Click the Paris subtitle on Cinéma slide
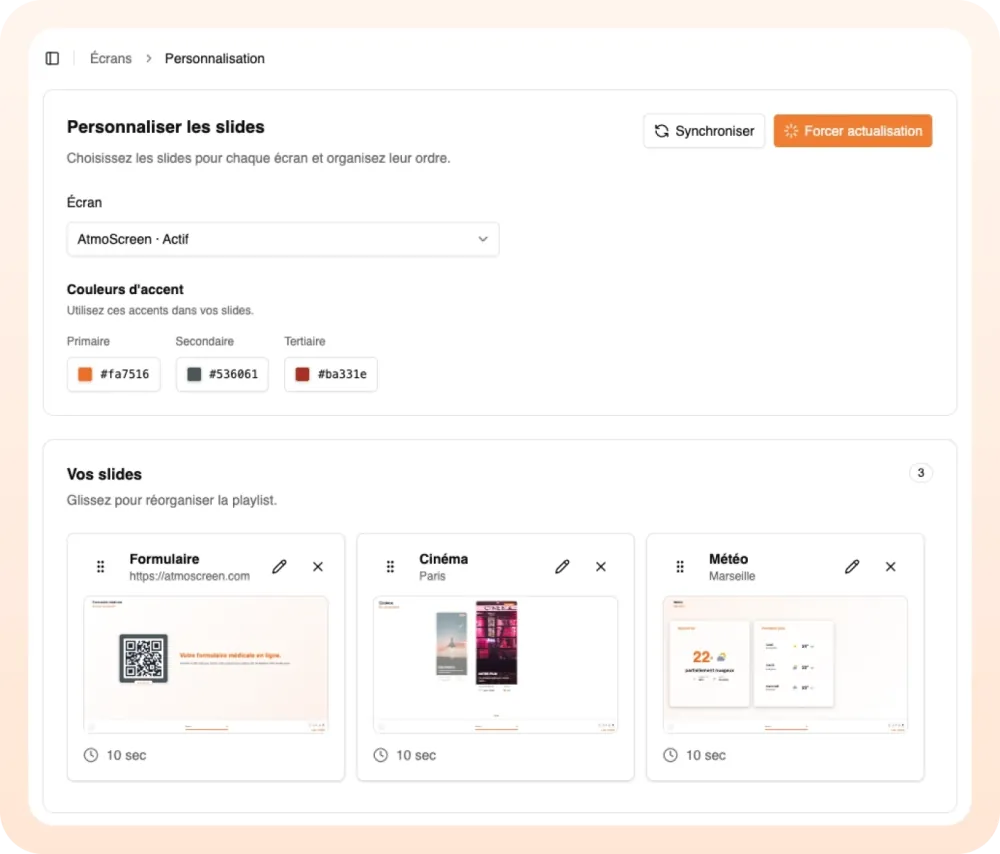This screenshot has width=1000, height=854. point(432,576)
